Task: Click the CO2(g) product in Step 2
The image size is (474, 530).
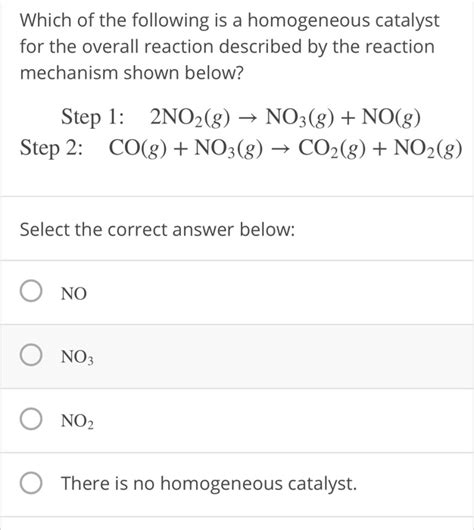Action: tap(332, 149)
